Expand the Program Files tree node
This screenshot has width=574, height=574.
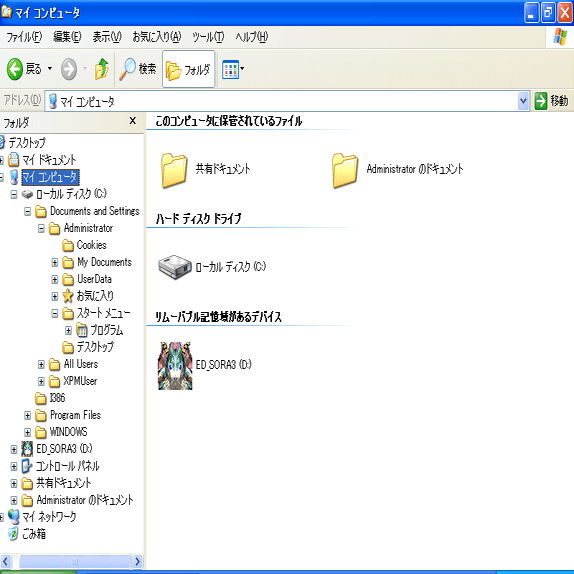pos(27,415)
